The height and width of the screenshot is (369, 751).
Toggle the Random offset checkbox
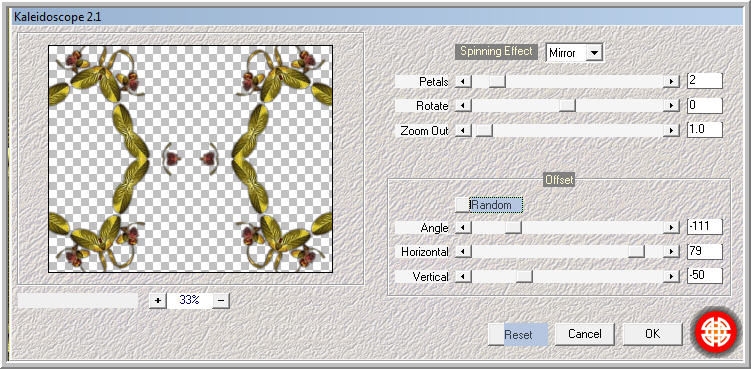[462, 205]
